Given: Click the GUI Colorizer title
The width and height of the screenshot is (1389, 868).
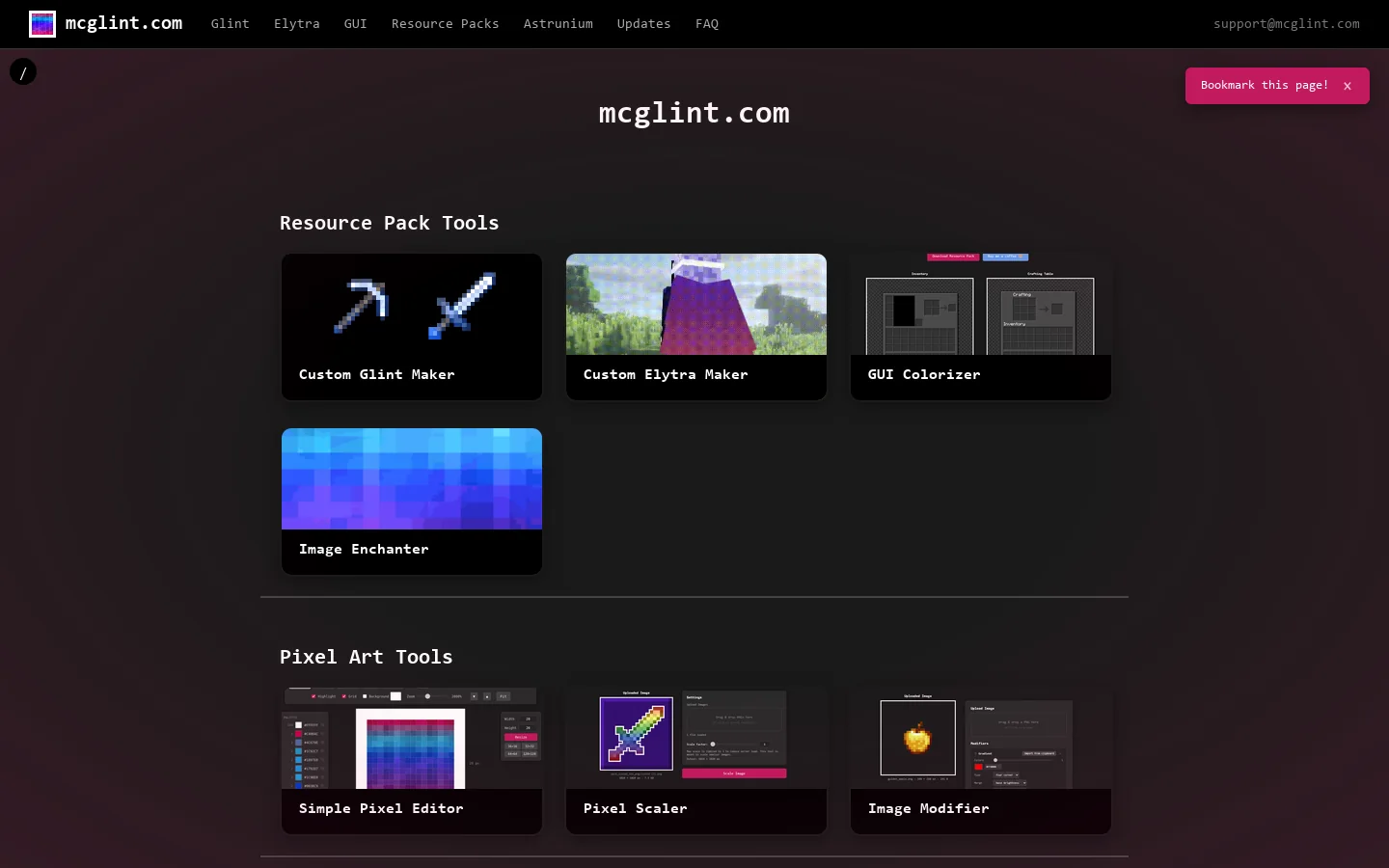Looking at the screenshot, I should (x=924, y=375).
